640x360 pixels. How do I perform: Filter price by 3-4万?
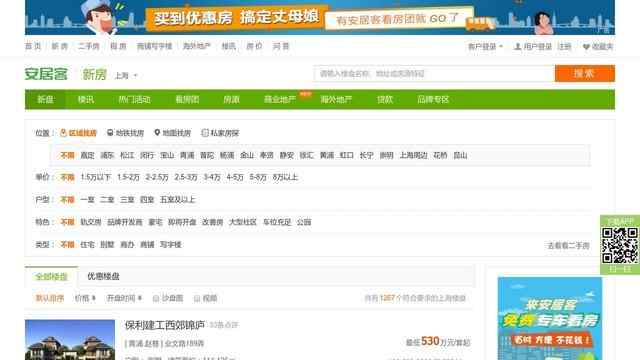click(x=212, y=177)
